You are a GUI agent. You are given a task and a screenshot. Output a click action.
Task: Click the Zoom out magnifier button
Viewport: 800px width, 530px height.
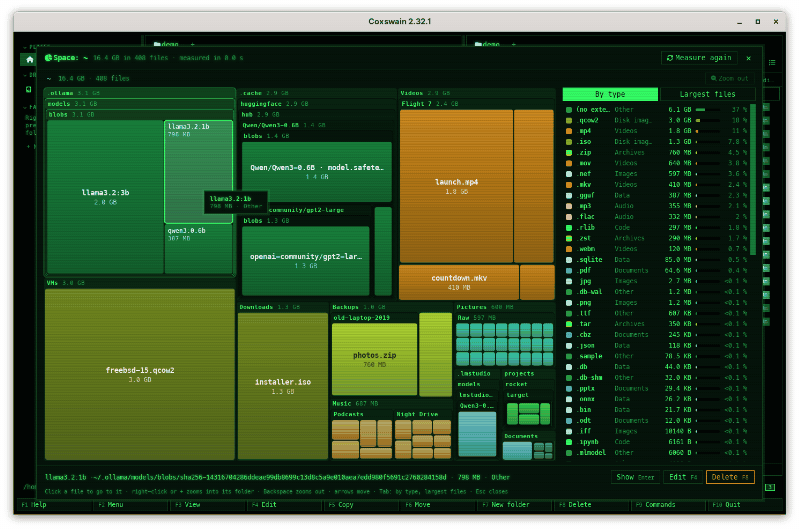coord(730,79)
